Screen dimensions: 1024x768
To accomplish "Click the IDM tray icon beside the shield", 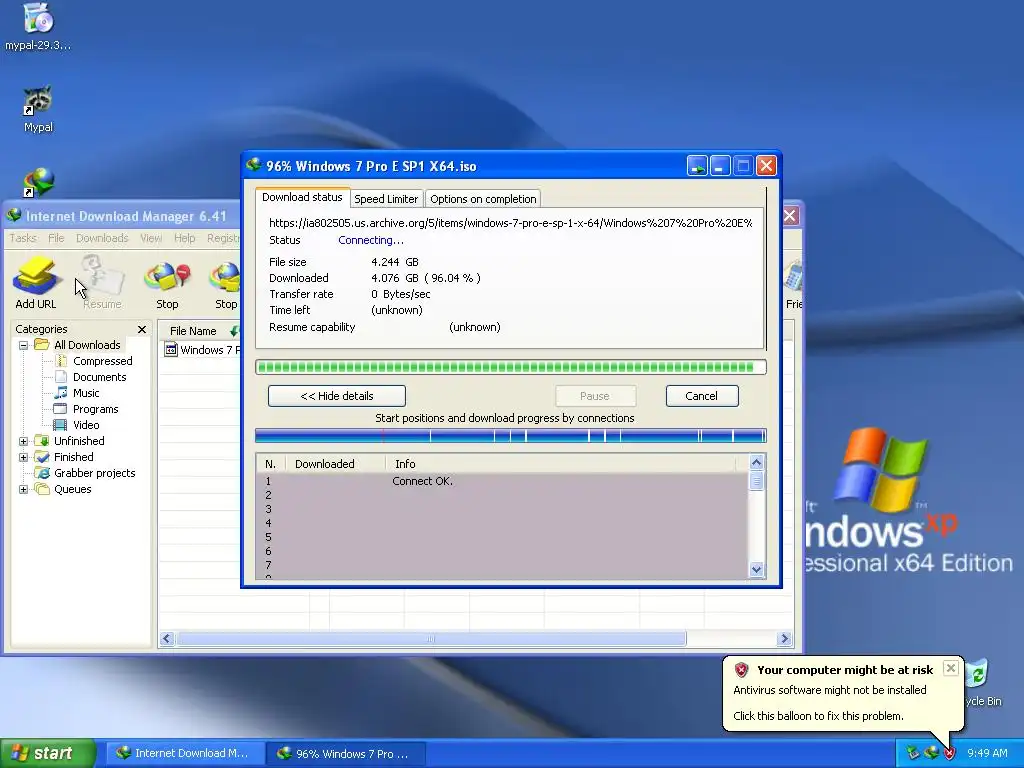I will pyautogui.click(x=931, y=753).
